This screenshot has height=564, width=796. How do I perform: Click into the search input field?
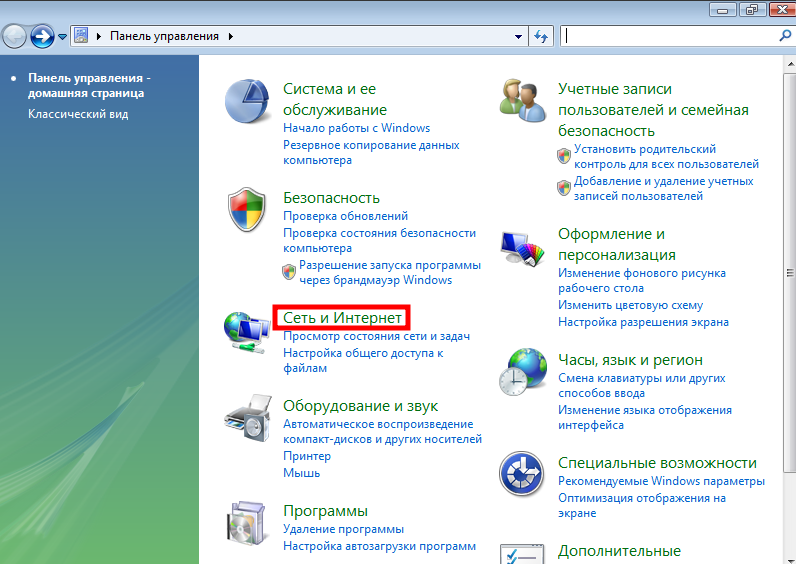click(670, 36)
